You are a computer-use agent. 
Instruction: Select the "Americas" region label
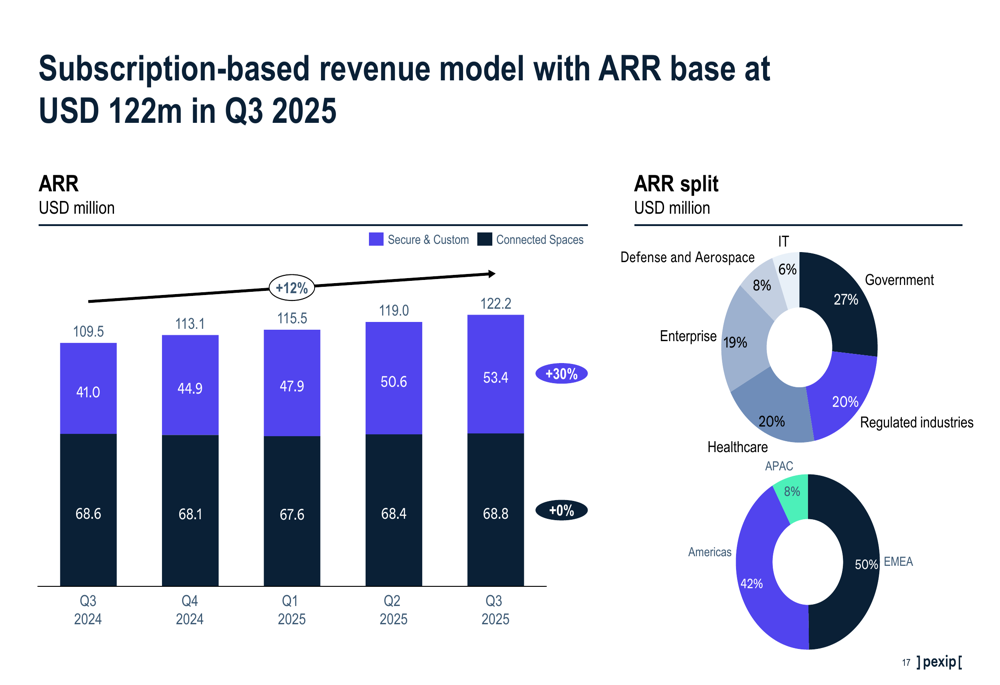point(709,552)
